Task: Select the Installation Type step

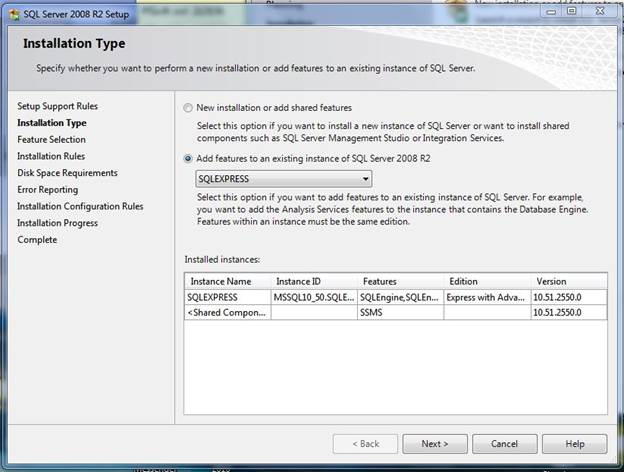Action: coord(52,123)
